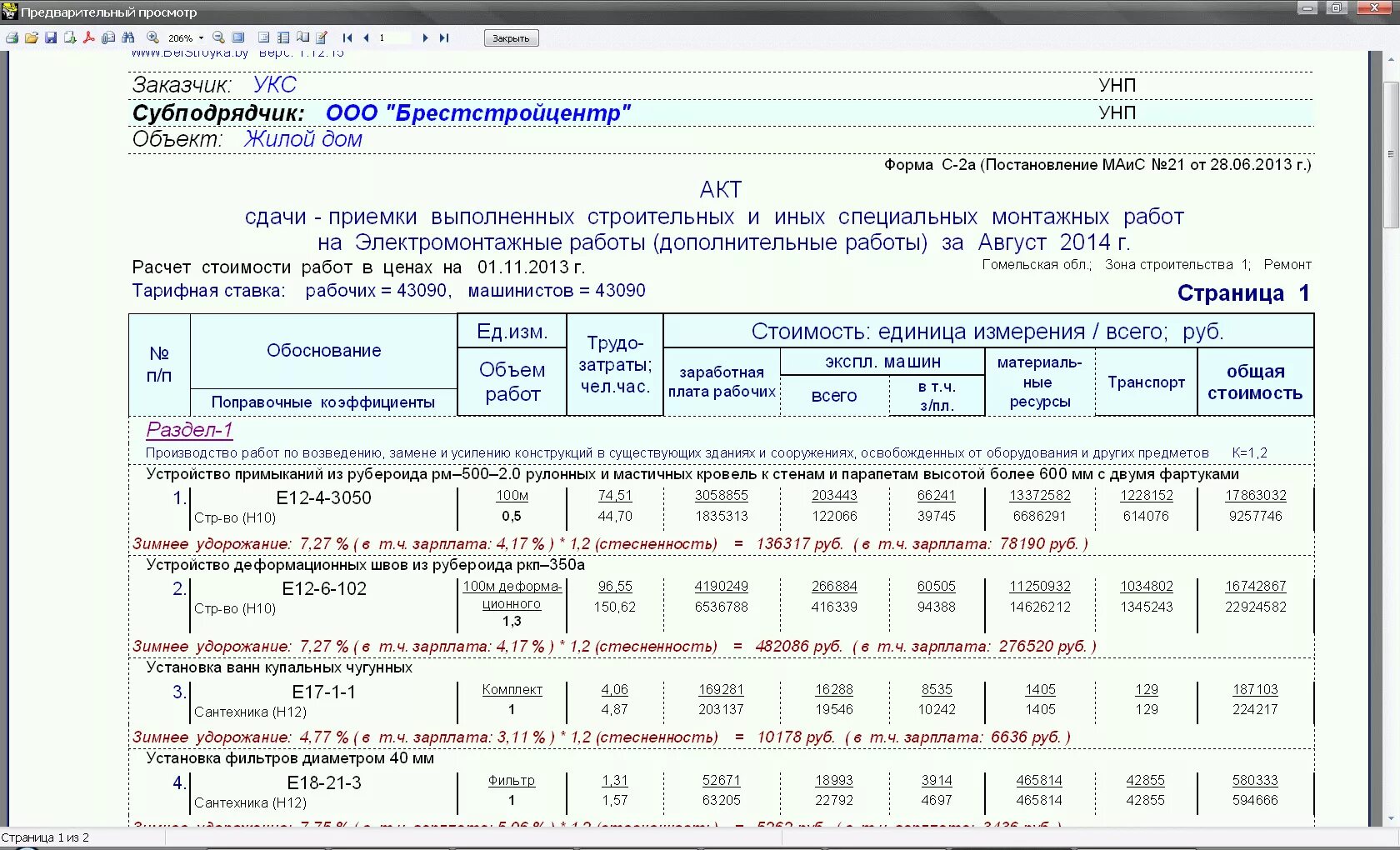1400x850 pixels.
Task: Click the page number input field
Action: [393, 37]
